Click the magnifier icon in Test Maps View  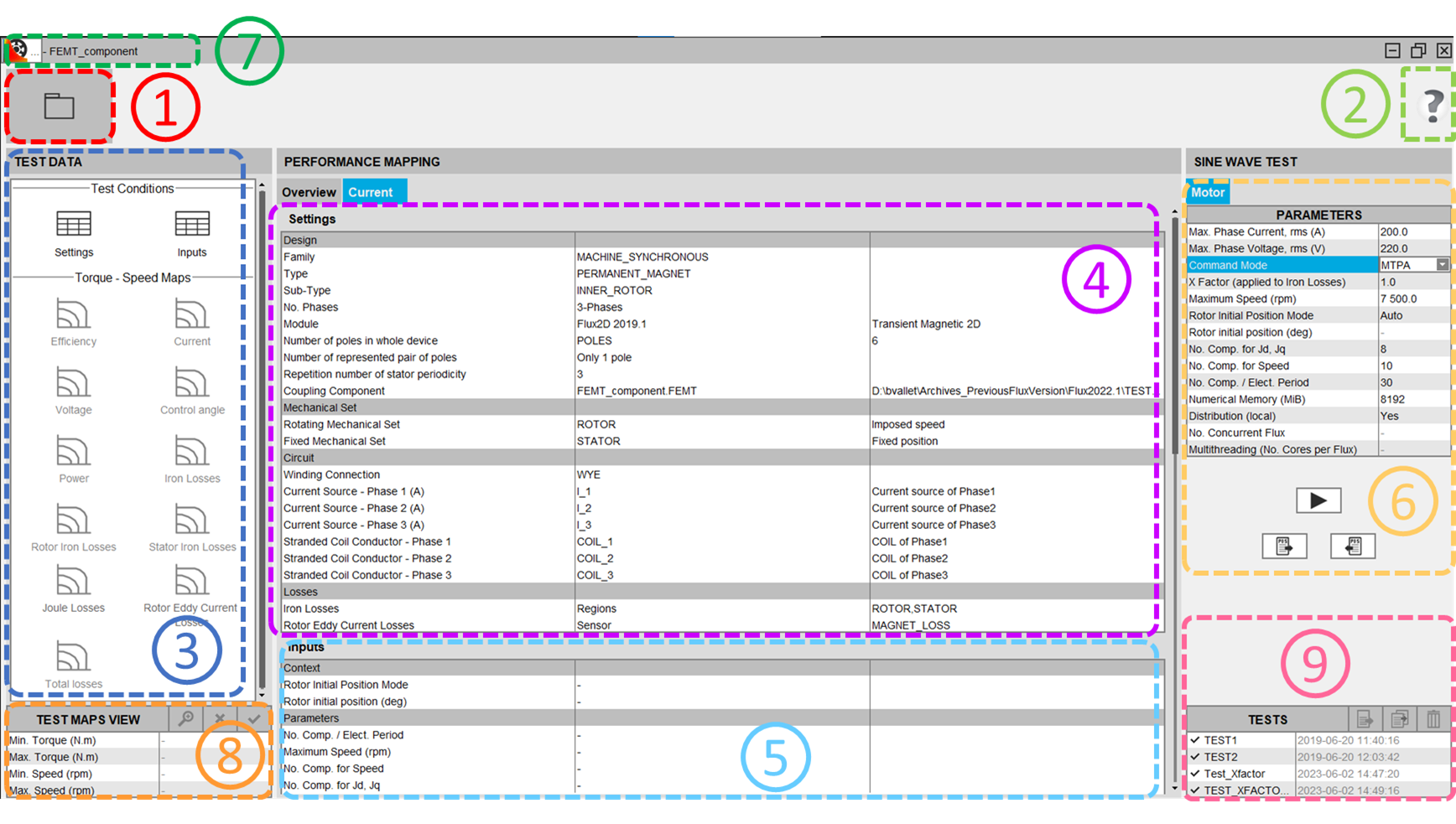[x=186, y=719]
